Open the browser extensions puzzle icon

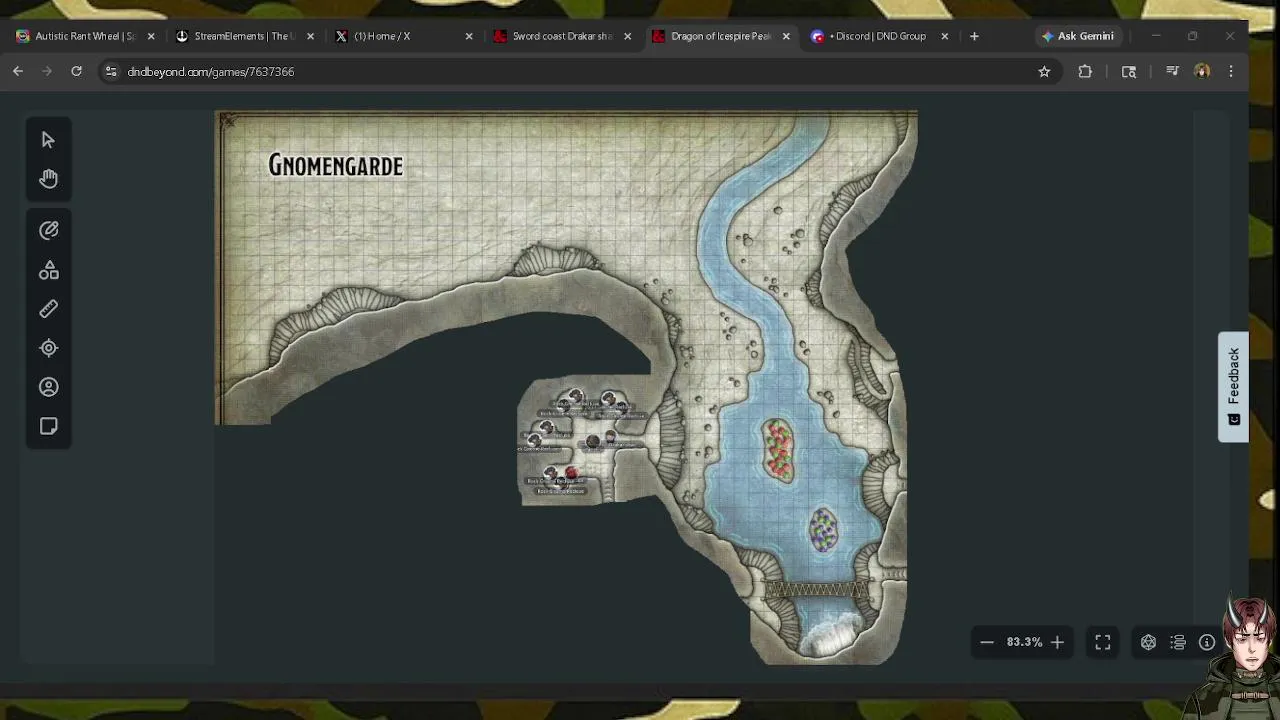pos(1085,71)
